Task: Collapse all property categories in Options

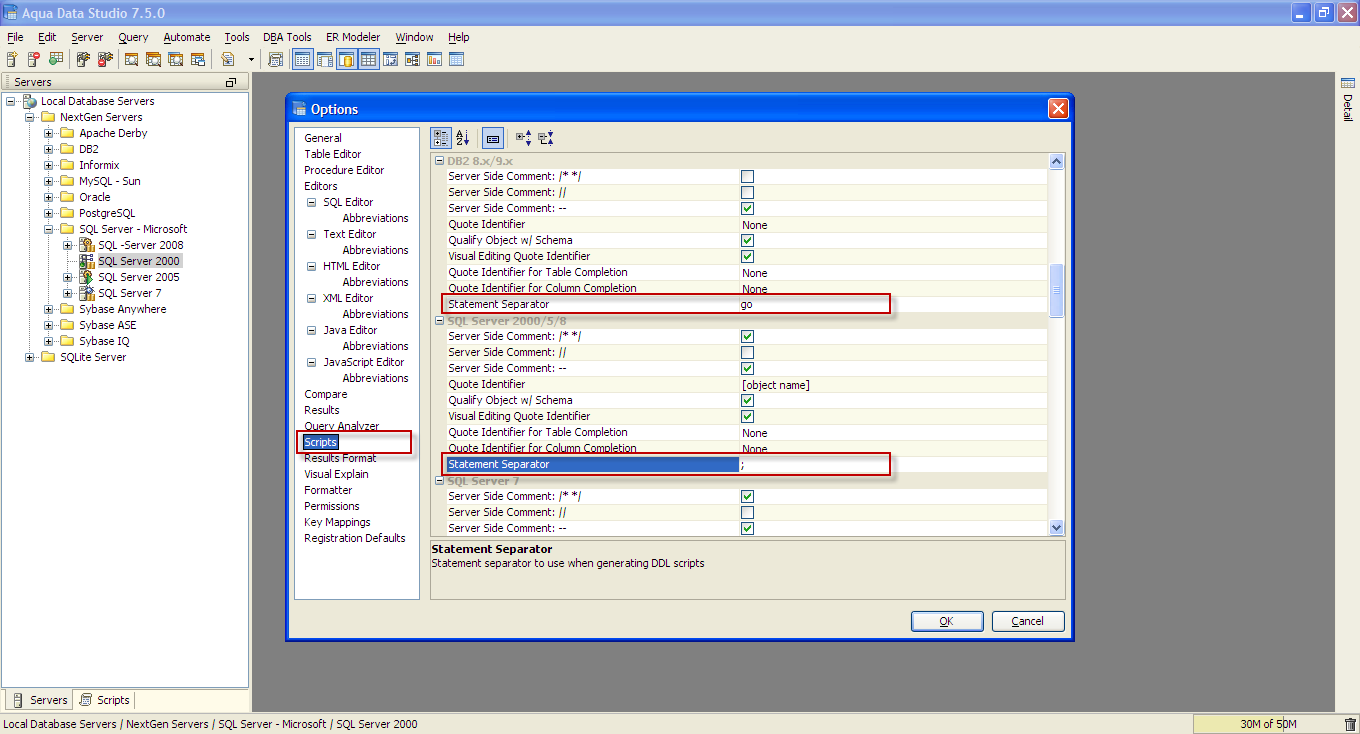Action: 545,138
